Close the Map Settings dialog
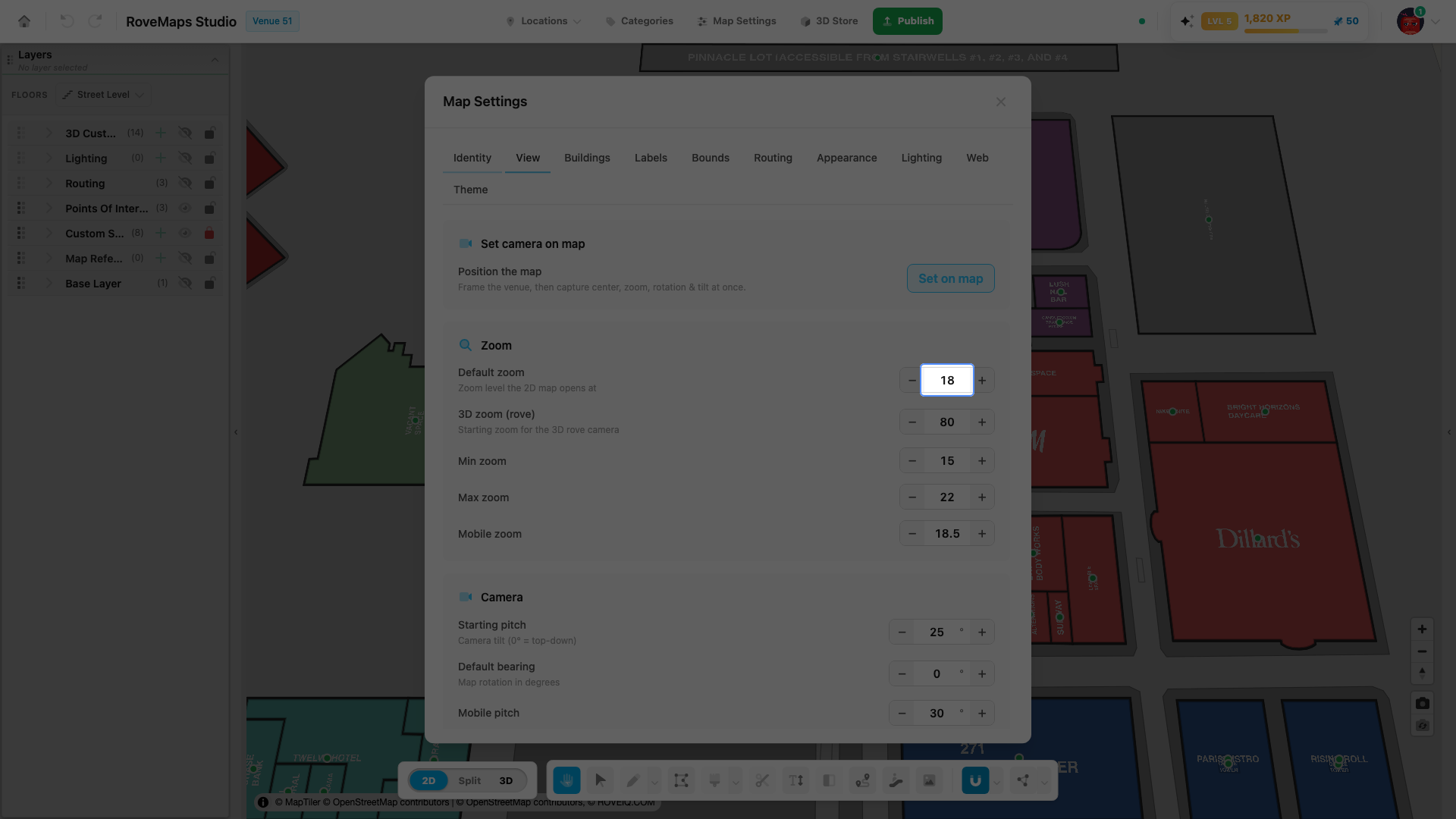 pyautogui.click(x=1001, y=102)
